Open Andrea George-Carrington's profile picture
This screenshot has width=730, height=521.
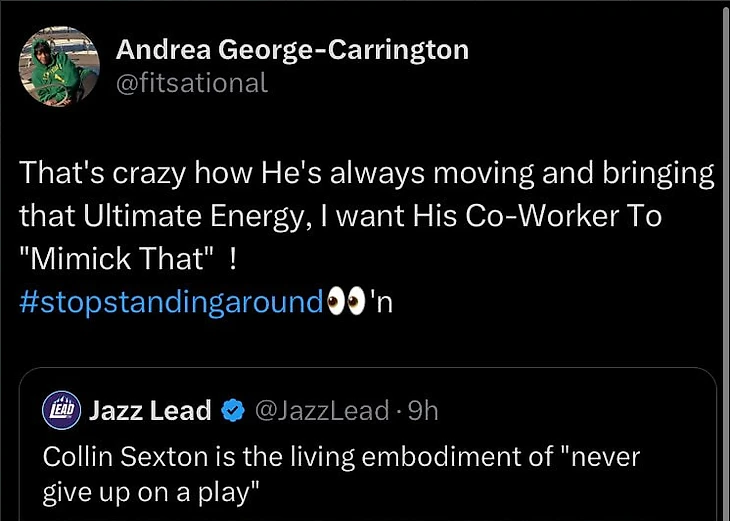[59, 66]
